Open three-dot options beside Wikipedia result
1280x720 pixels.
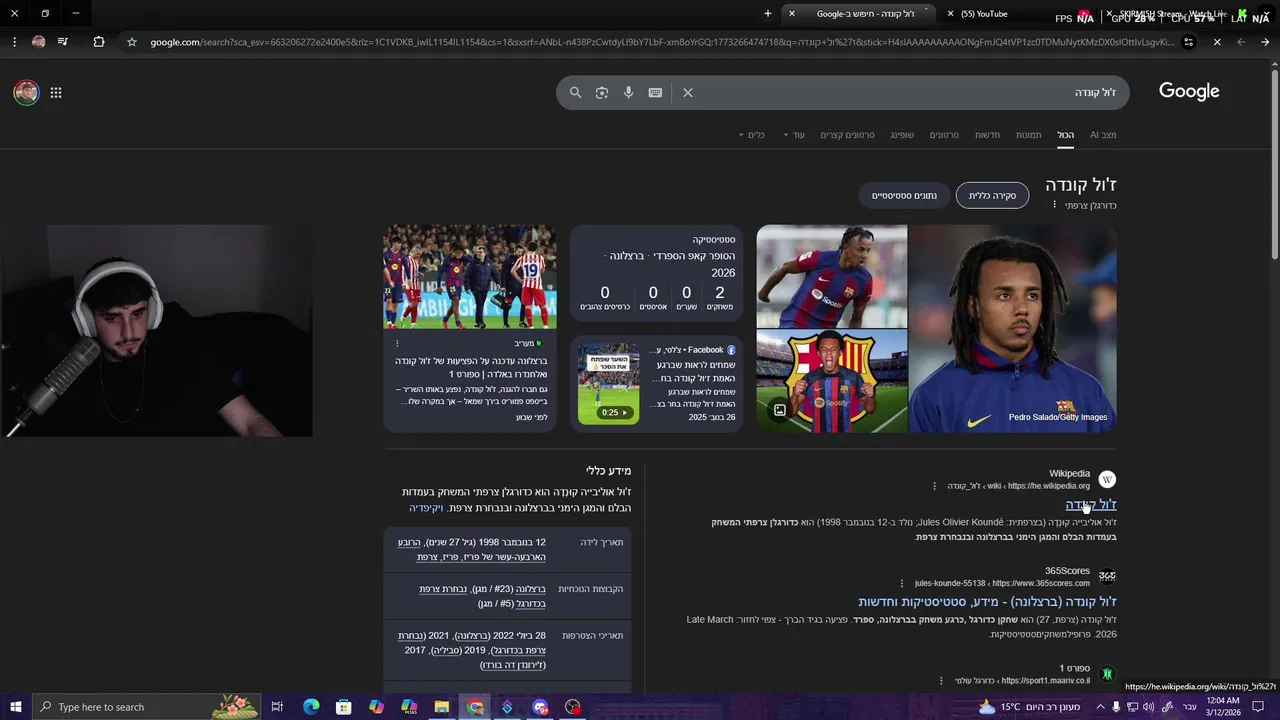coord(935,486)
